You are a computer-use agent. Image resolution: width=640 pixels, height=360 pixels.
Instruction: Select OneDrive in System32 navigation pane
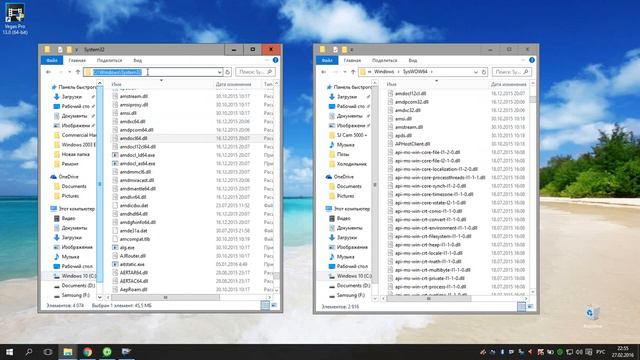click(x=68, y=177)
